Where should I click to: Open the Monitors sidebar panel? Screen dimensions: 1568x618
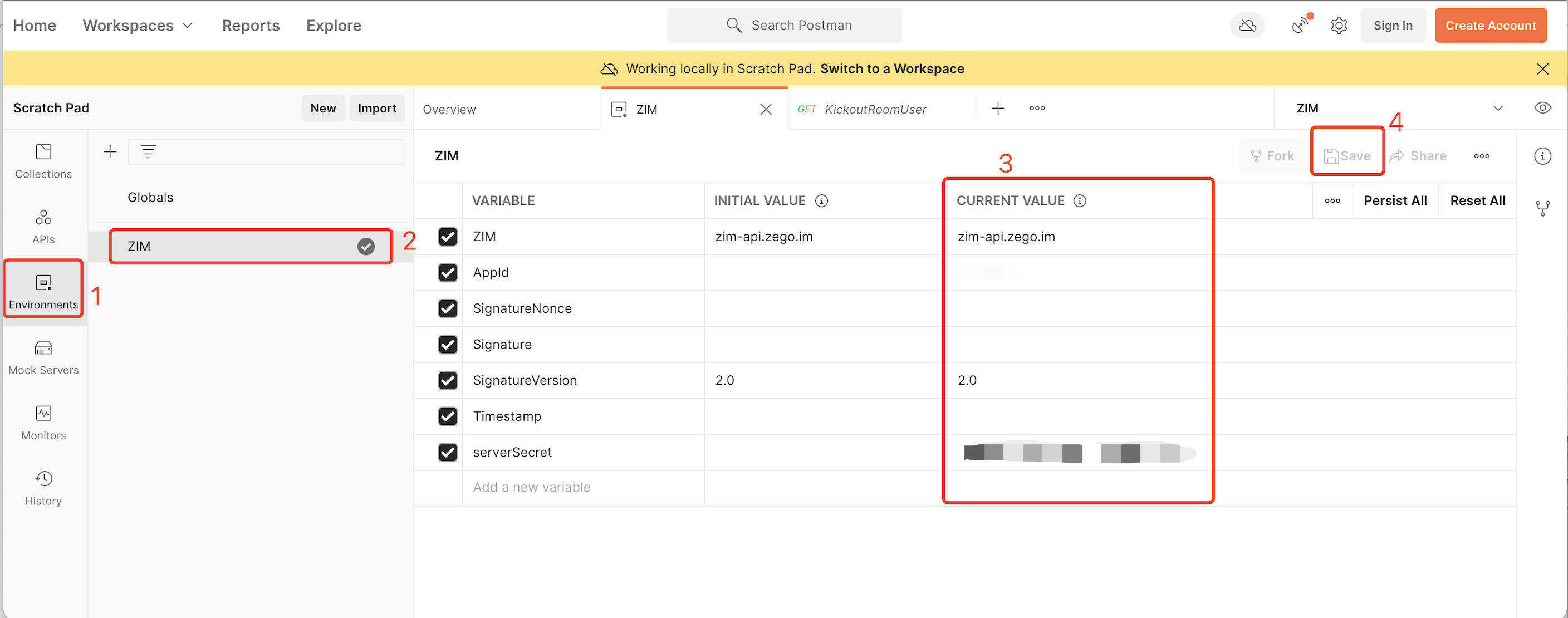[x=43, y=423]
